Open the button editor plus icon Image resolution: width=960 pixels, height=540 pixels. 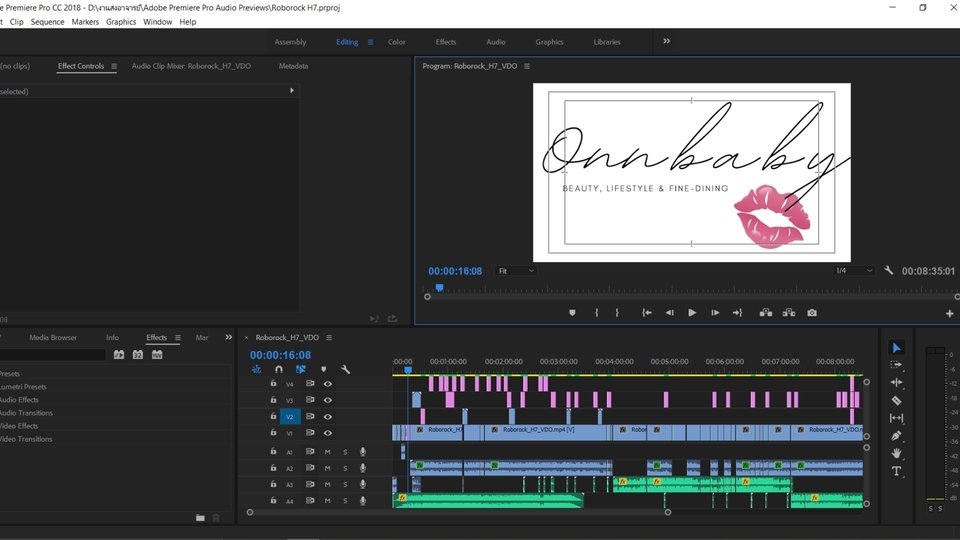(949, 313)
